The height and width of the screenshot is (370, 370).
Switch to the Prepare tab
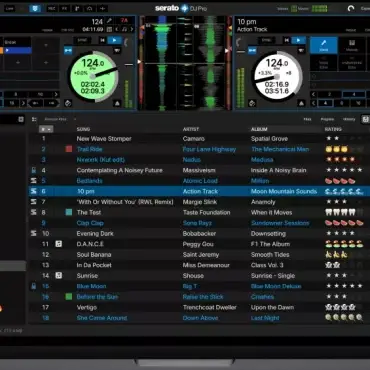[327, 119]
